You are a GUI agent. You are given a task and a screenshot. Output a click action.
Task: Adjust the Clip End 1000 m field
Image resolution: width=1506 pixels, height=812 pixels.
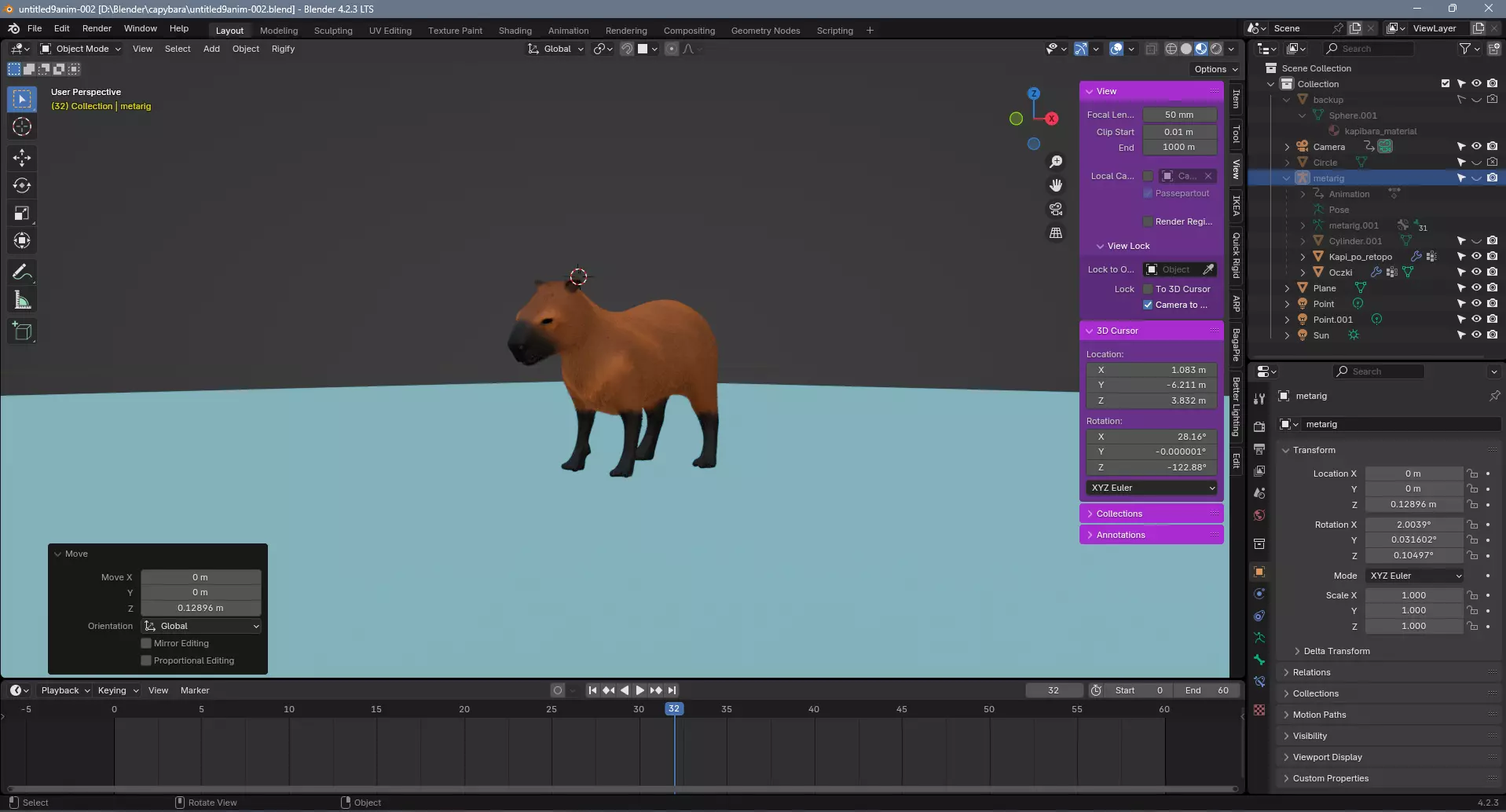(1179, 147)
